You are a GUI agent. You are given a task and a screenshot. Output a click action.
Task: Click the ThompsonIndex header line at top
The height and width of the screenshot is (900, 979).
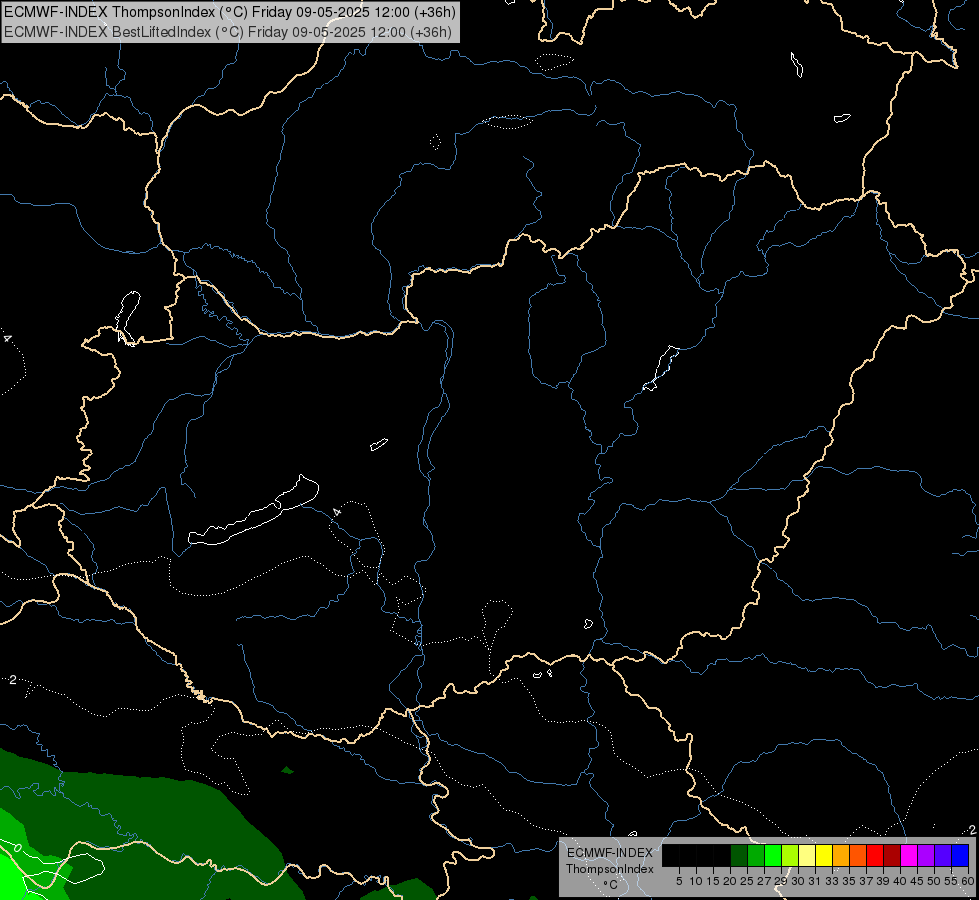point(230,12)
